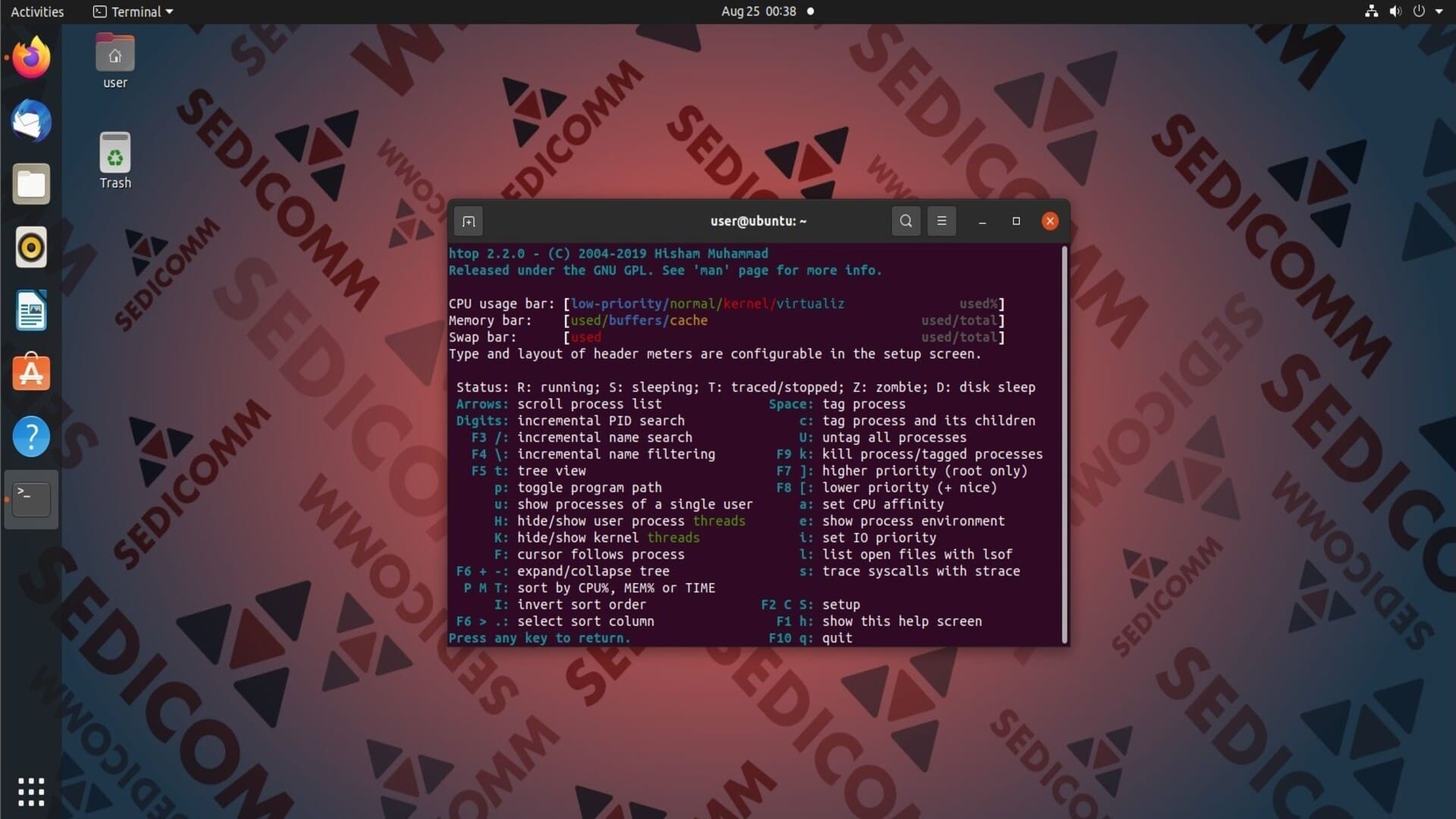Click the power icon in top bar
The width and height of the screenshot is (1456, 819).
click(x=1418, y=11)
